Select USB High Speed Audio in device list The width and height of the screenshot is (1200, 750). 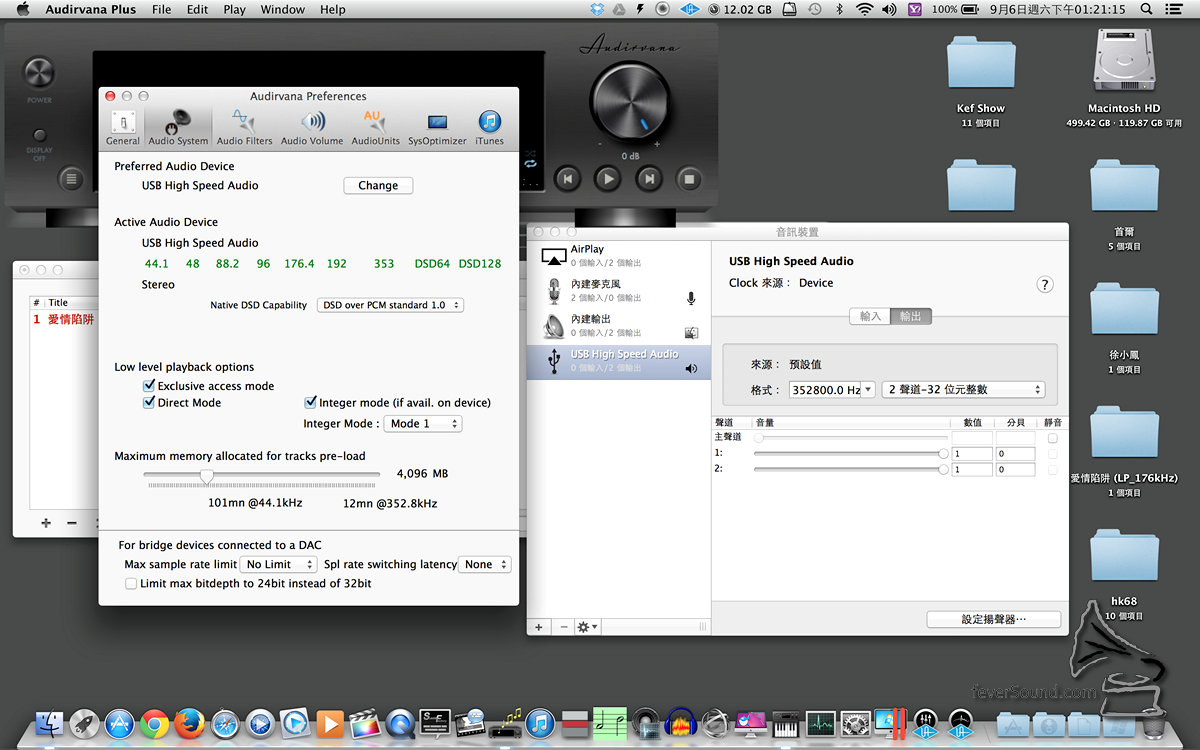click(x=619, y=362)
